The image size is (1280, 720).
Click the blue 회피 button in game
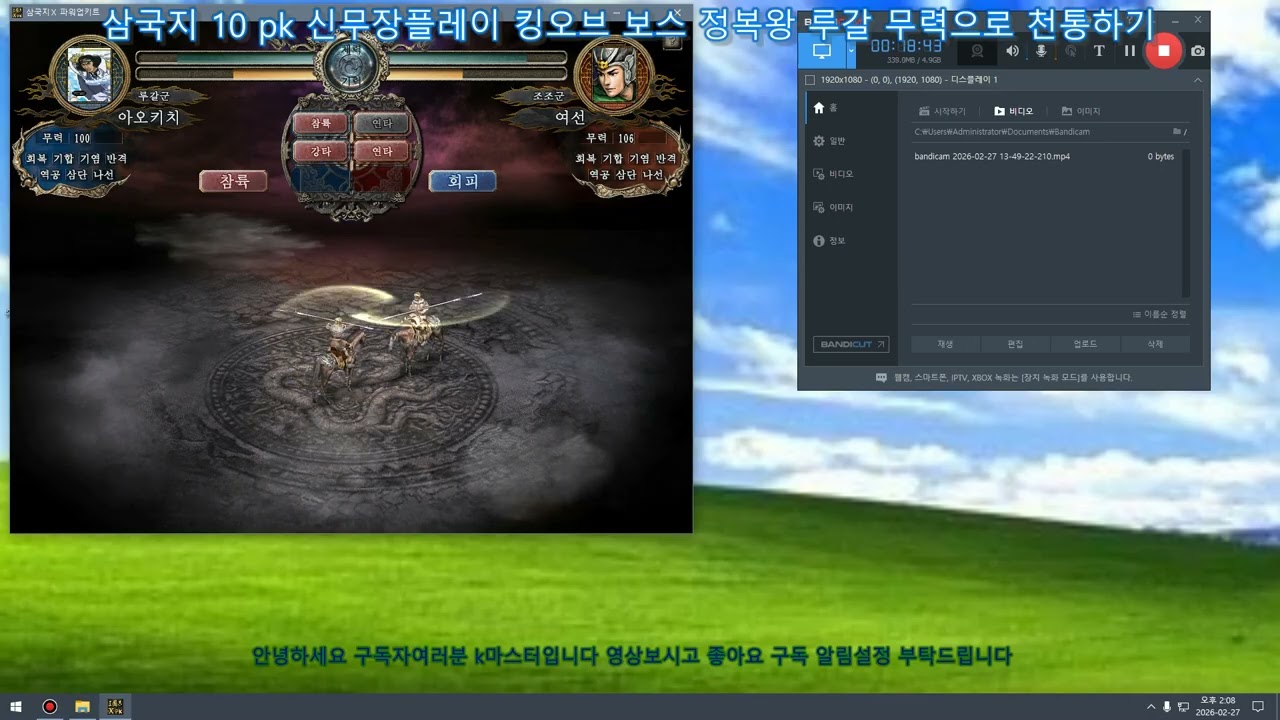[462, 181]
